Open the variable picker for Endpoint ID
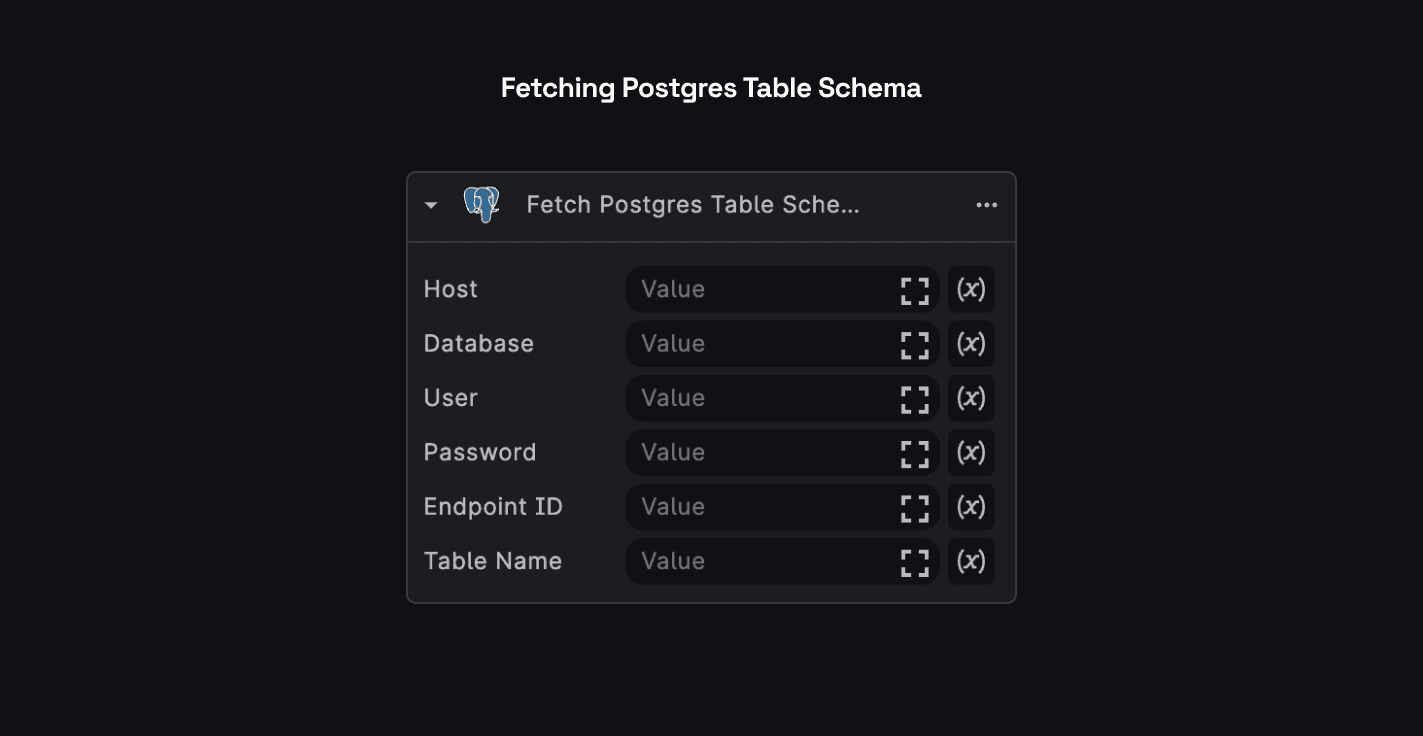This screenshot has height=736, width=1423. coord(970,507)
